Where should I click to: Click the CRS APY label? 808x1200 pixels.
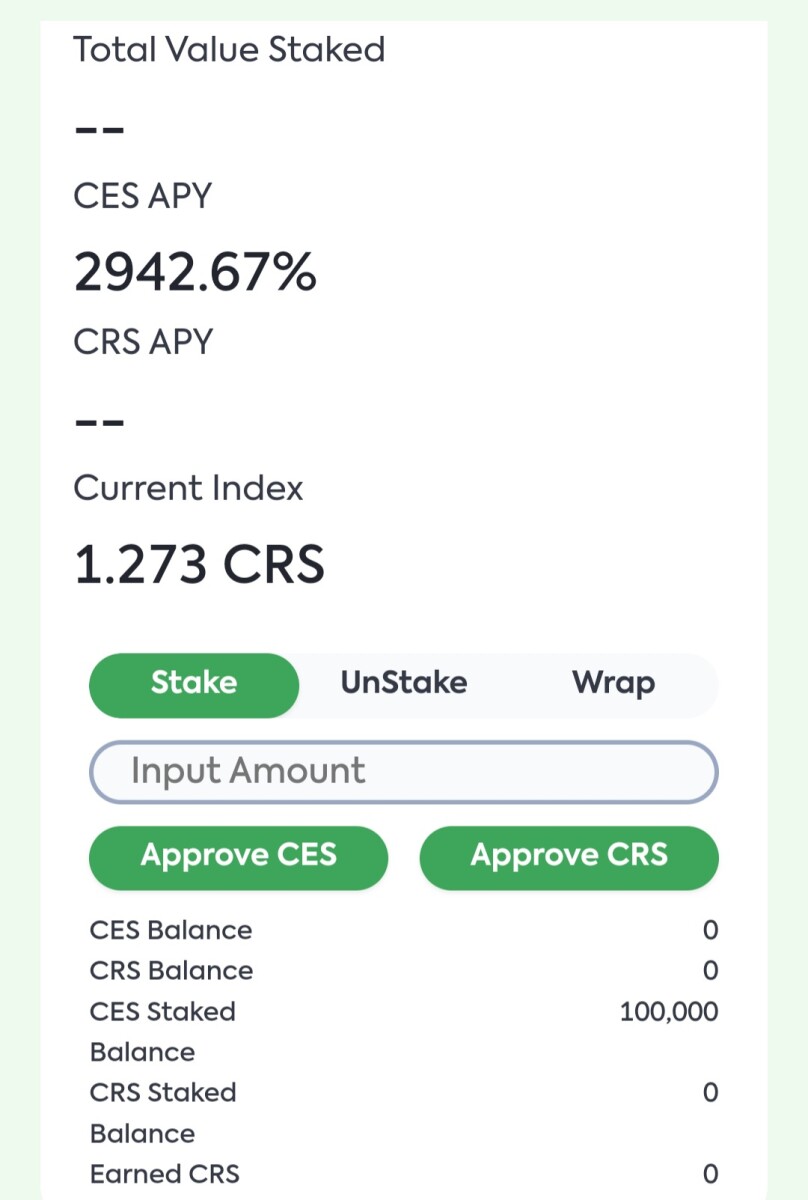[x=142, y=341]
